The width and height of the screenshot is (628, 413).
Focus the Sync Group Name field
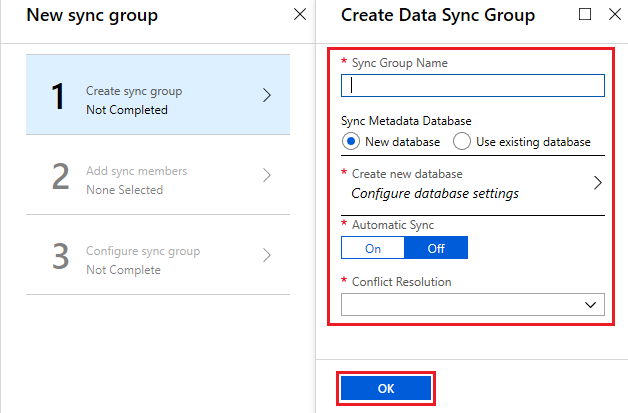click(x=473, y=85)
